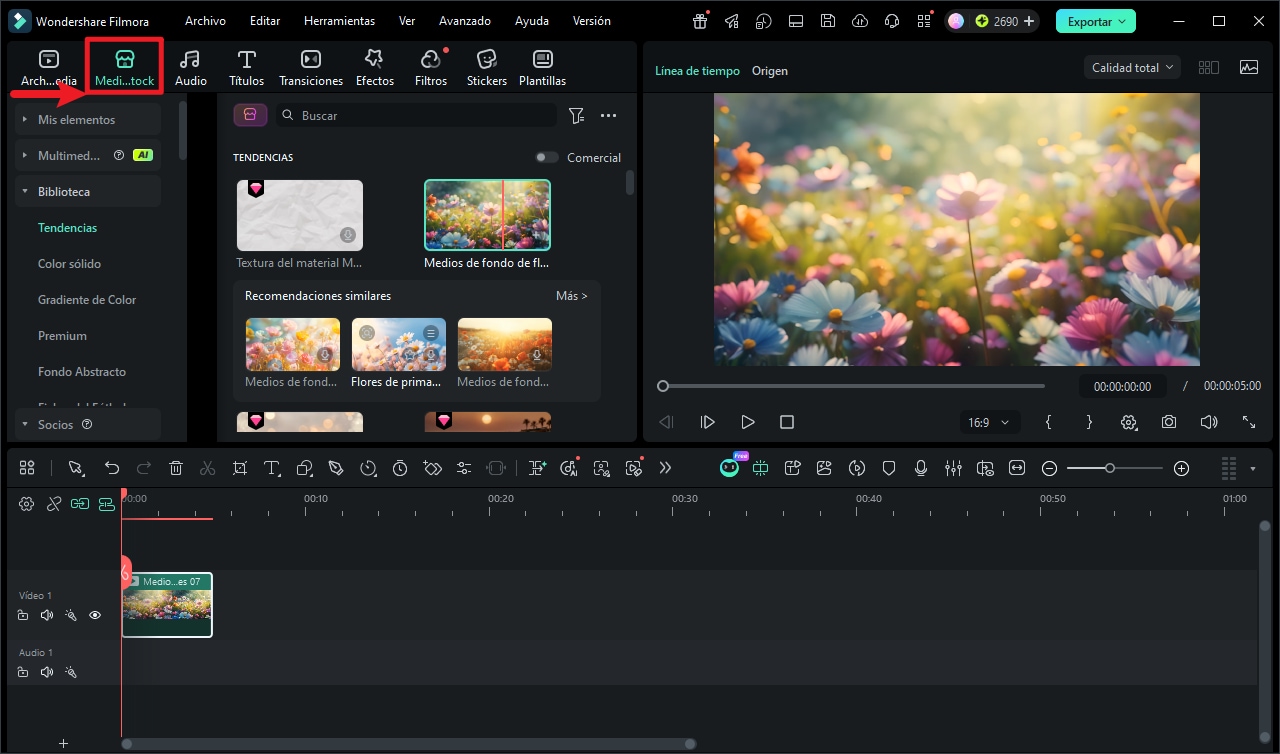Zoom out timeline with minus icon
Screen dimensions: 1280x754
tap(1049, 468)
